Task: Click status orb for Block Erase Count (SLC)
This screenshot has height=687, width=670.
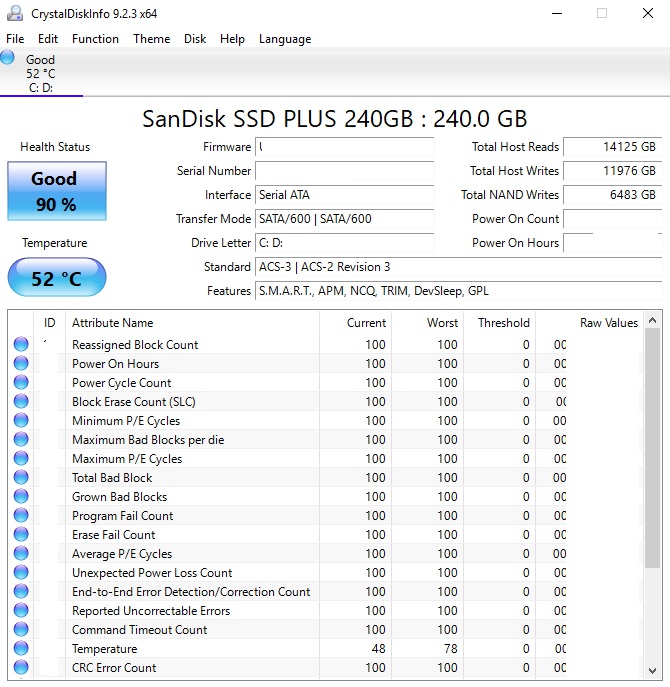Action: pyautogui.click(x=21, y=401)
